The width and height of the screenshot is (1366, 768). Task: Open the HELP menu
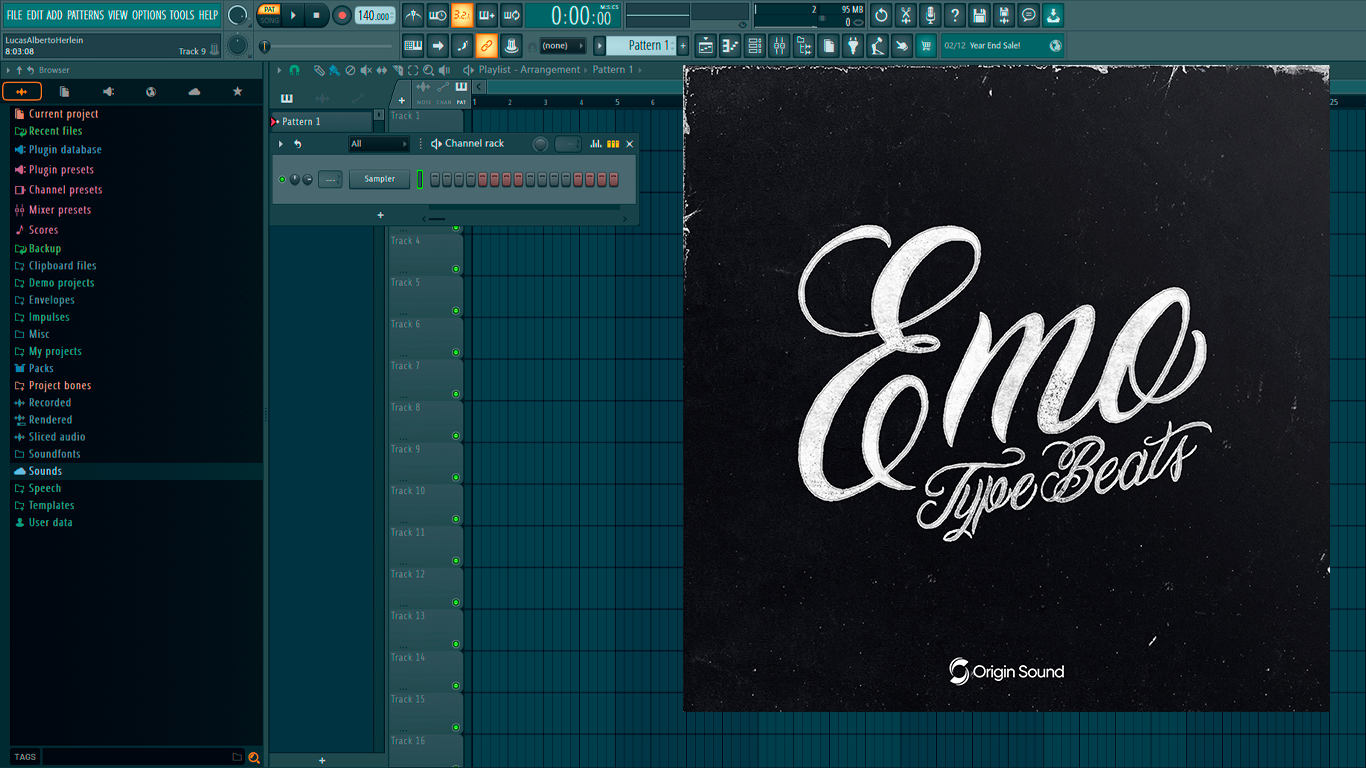coord(208,15)
